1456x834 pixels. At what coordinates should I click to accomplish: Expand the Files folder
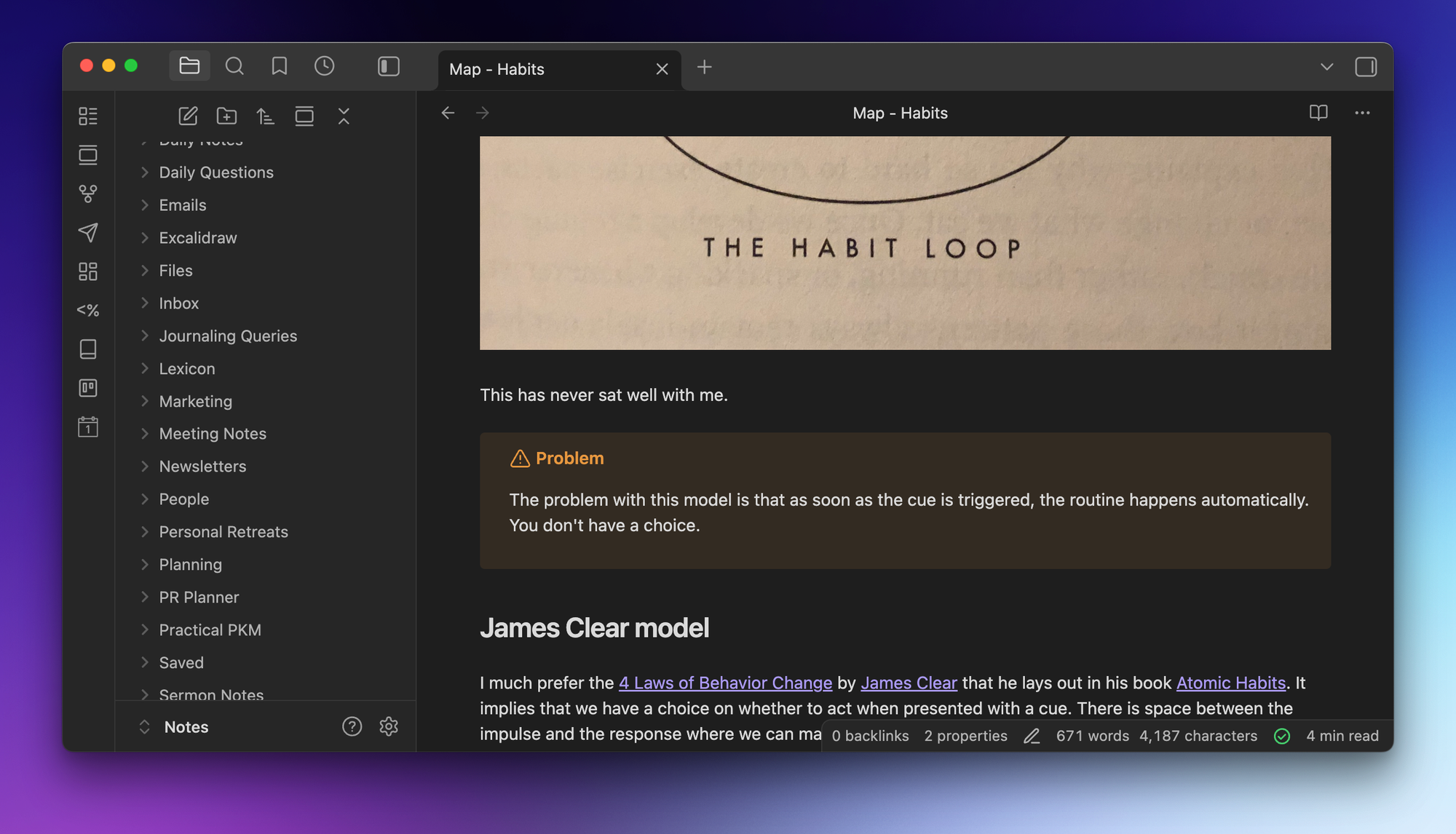coord(144,271)
